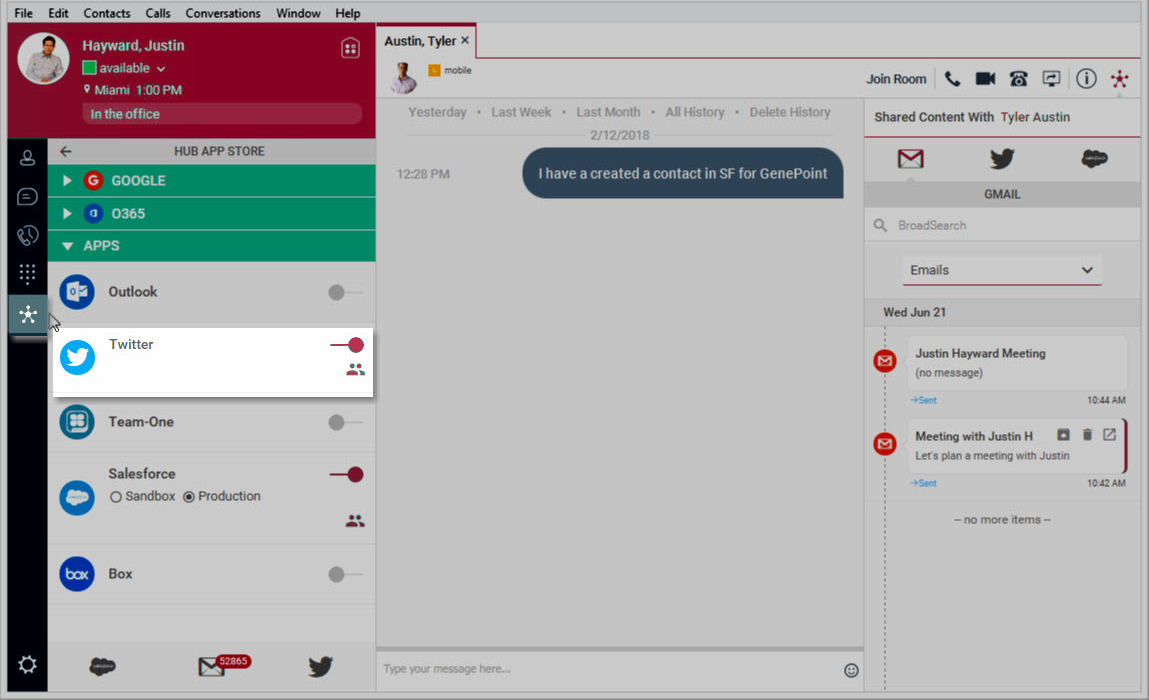Open My Room icon in profile header
Screen dimensions: 1149x700
[x=350, y=48]
